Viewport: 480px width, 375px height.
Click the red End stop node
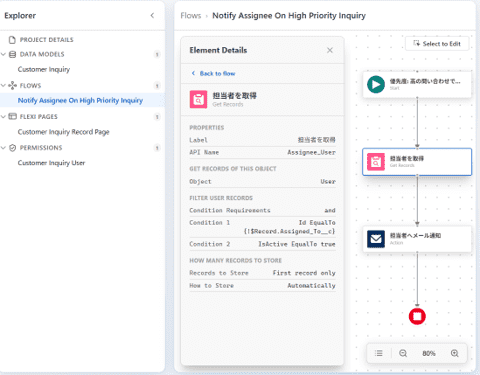point(417,316)
